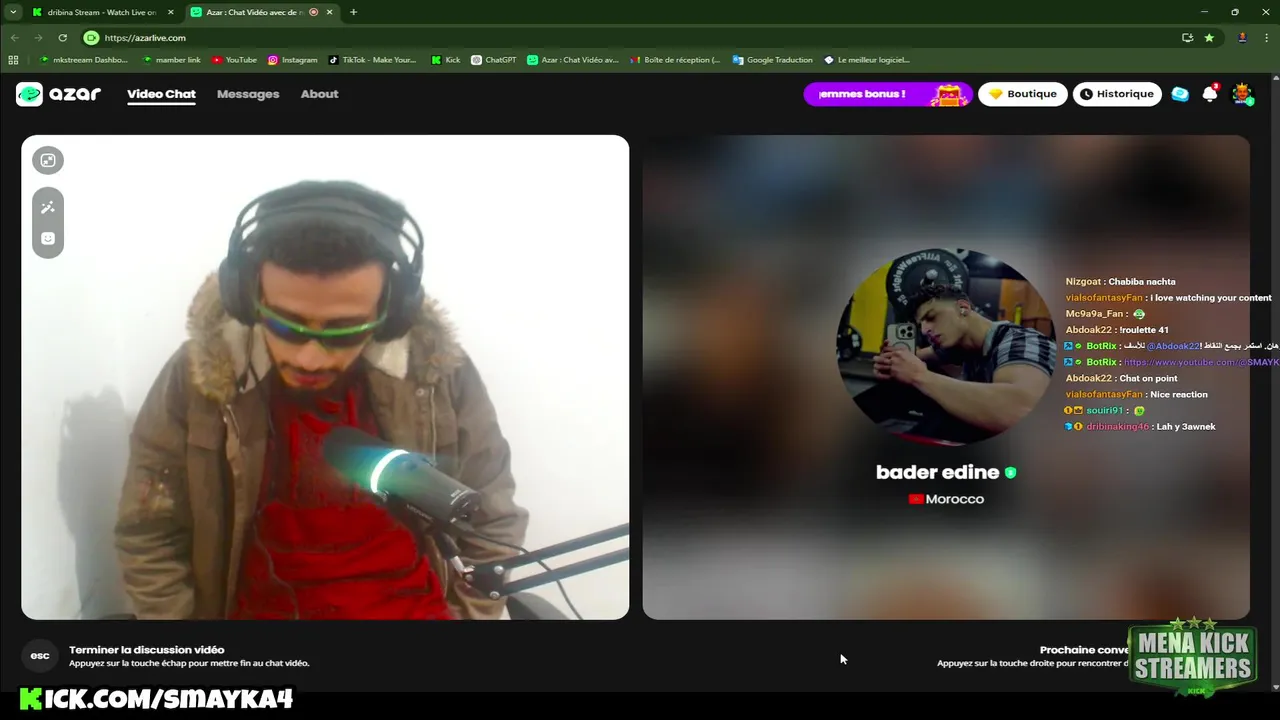
Task: Open the Messages tab
Action: click(x=248, y=94)
